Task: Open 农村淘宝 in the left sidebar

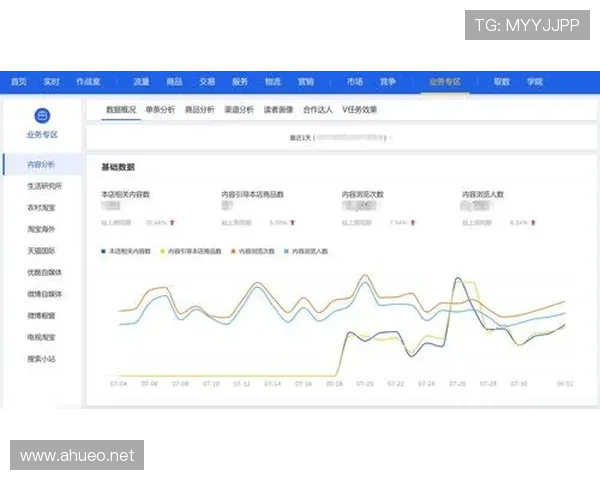Action: tap(41, 208)
